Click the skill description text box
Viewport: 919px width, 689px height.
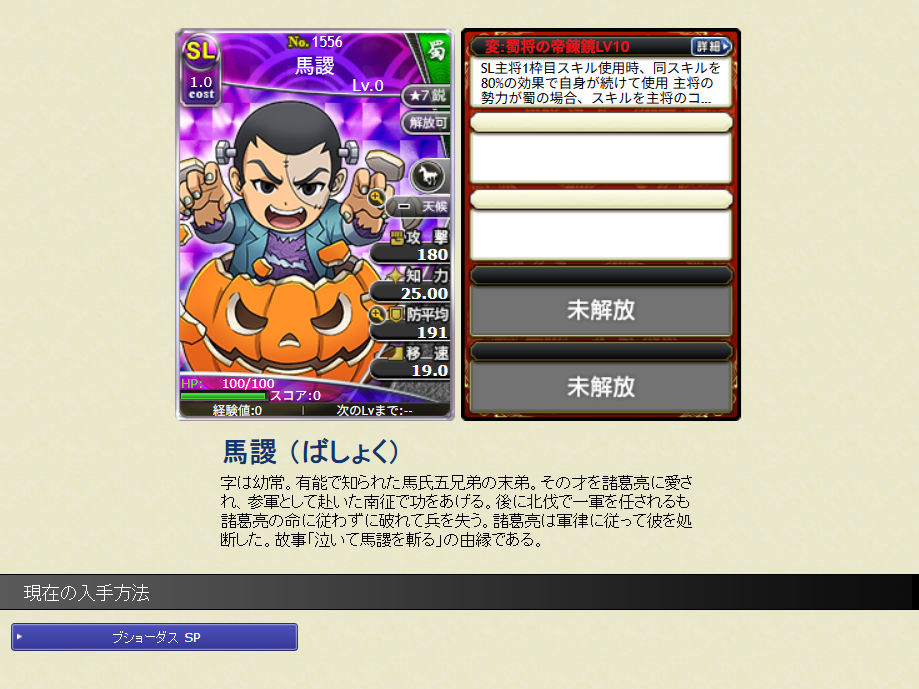point(601,83)
